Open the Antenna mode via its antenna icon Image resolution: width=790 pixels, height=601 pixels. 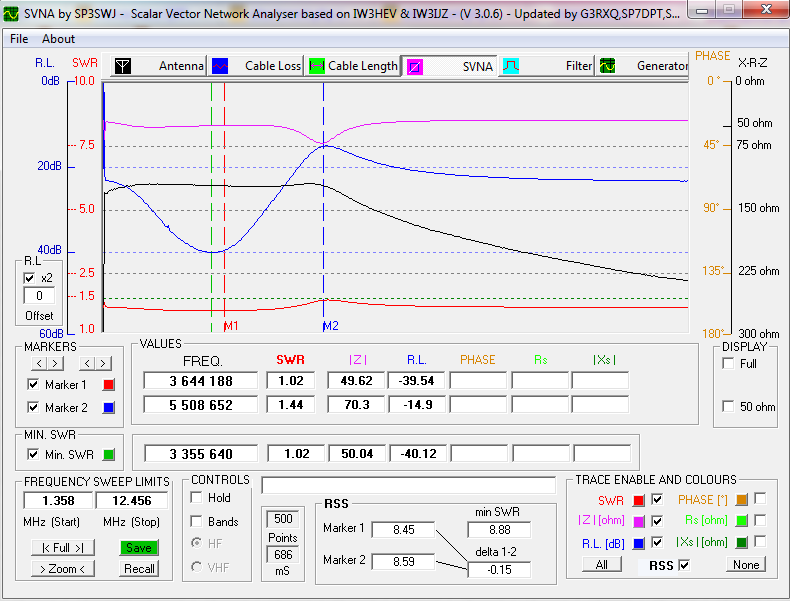pos(122,66)
